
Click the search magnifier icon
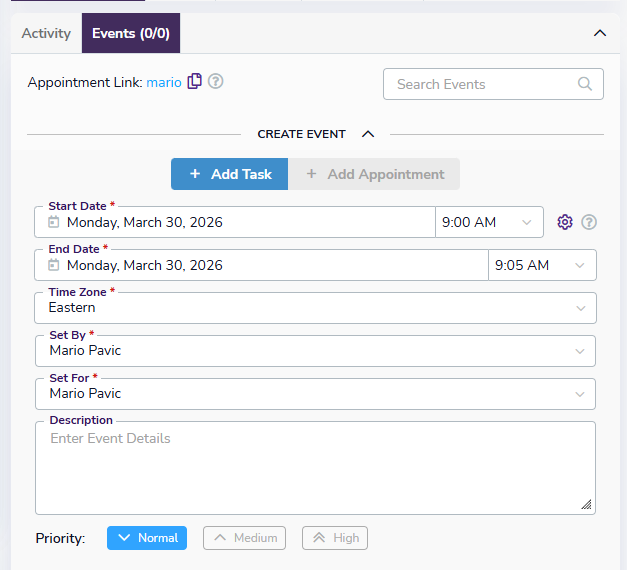tap(585, 84)
